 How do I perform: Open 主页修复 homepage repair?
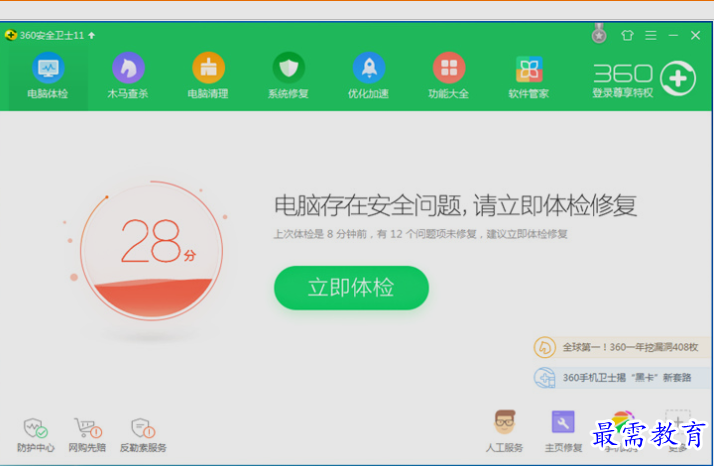[x=563, y=431]
